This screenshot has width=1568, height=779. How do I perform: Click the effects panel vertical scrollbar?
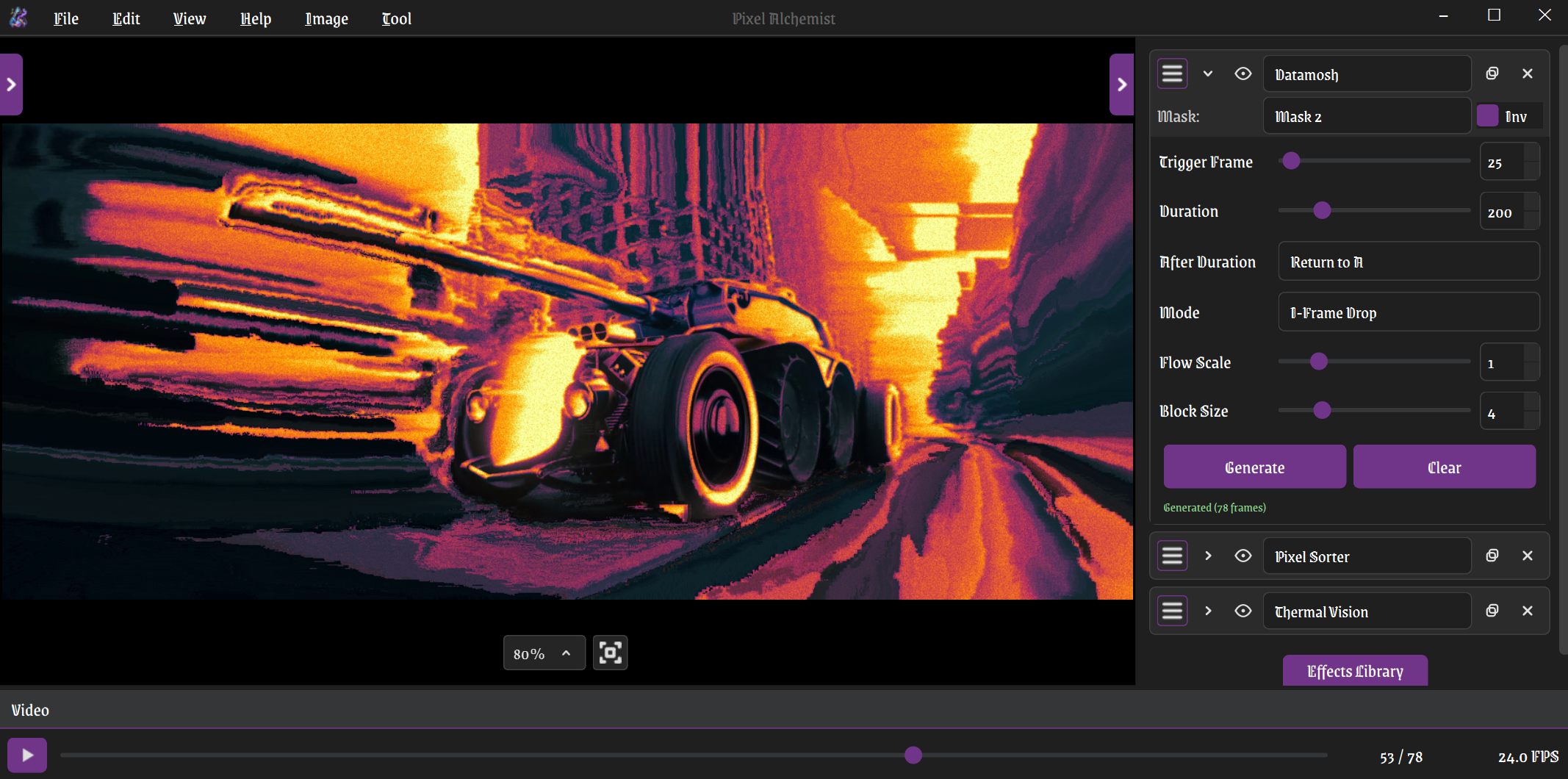pyautogui.click(x=1563, y=349)
